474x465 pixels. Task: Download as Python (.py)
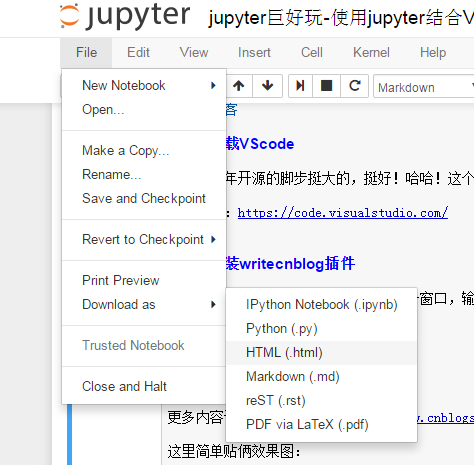point(321,329)
